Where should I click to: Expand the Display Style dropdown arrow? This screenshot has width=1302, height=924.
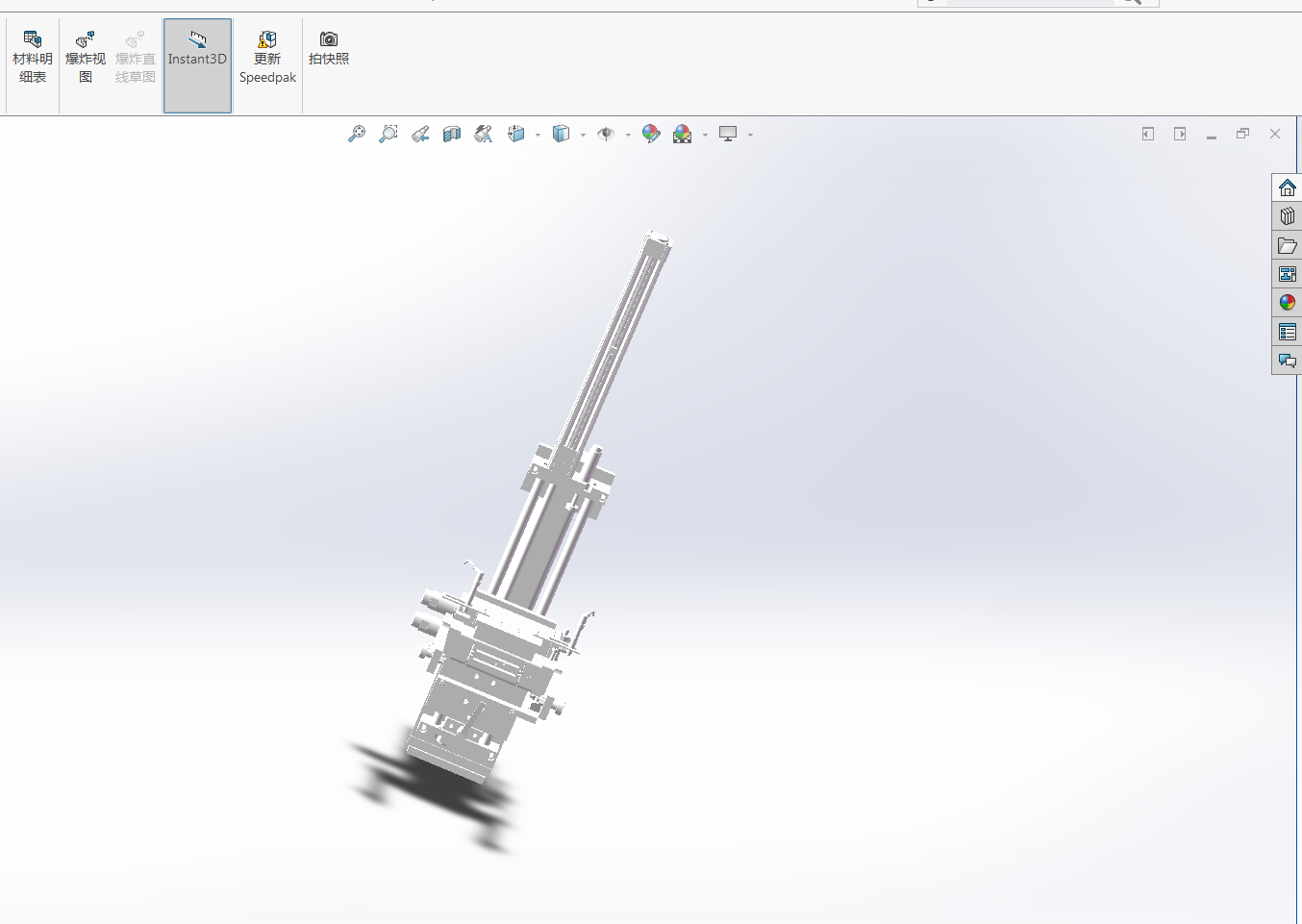pos(583,136)
